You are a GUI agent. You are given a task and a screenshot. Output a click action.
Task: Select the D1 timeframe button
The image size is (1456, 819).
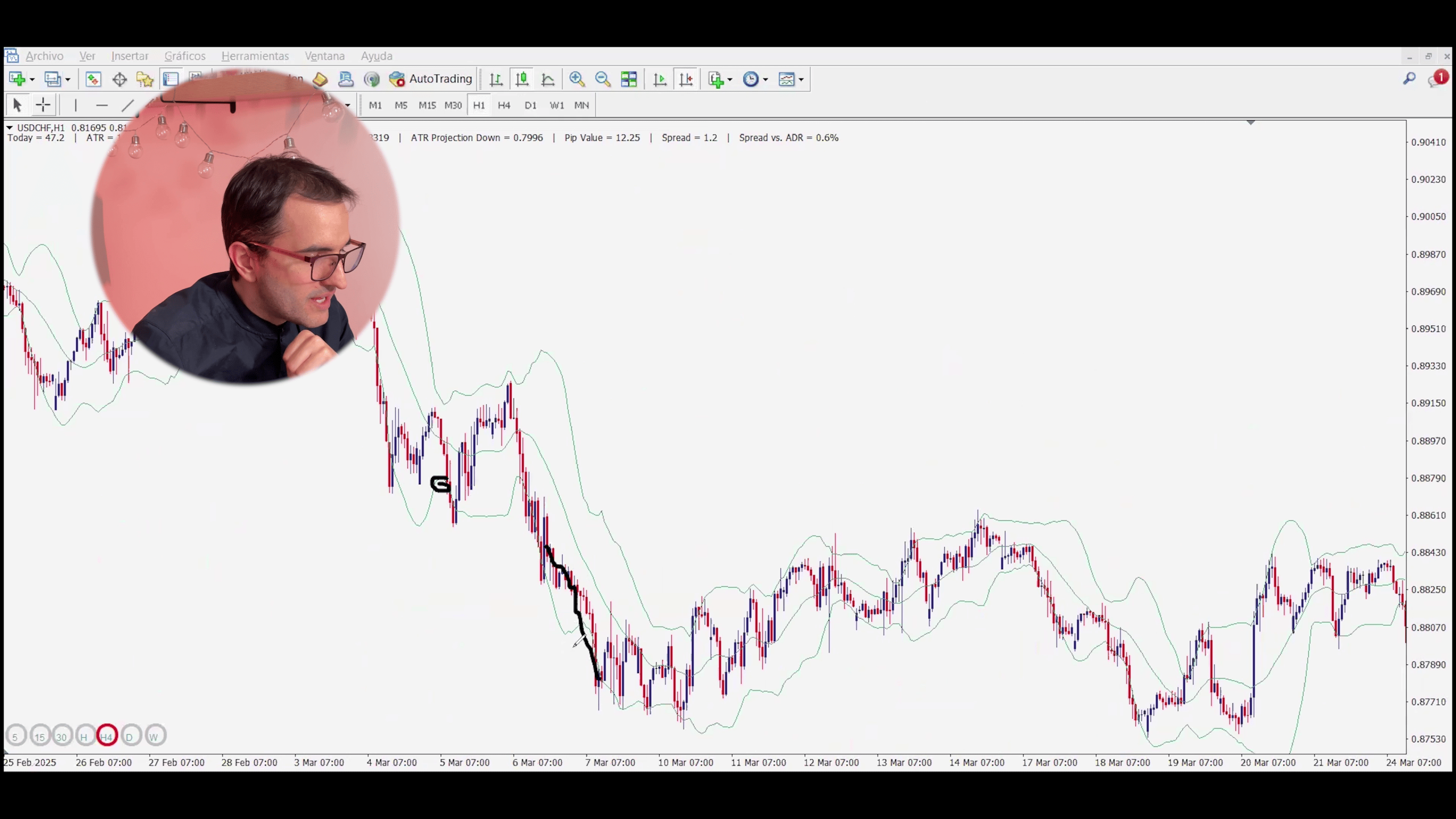tap(530, 105)
